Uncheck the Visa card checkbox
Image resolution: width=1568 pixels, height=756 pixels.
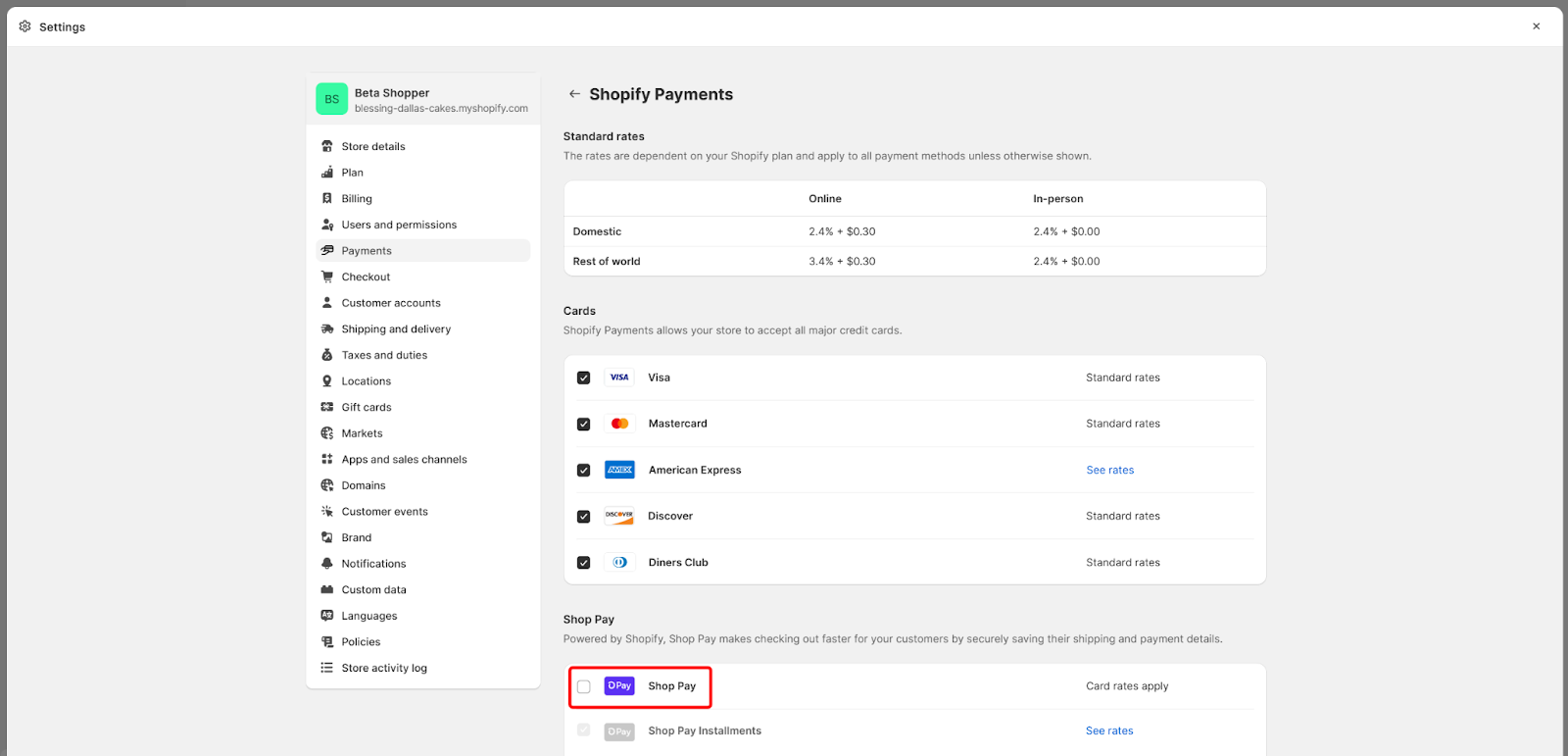(x=584, y=378)
